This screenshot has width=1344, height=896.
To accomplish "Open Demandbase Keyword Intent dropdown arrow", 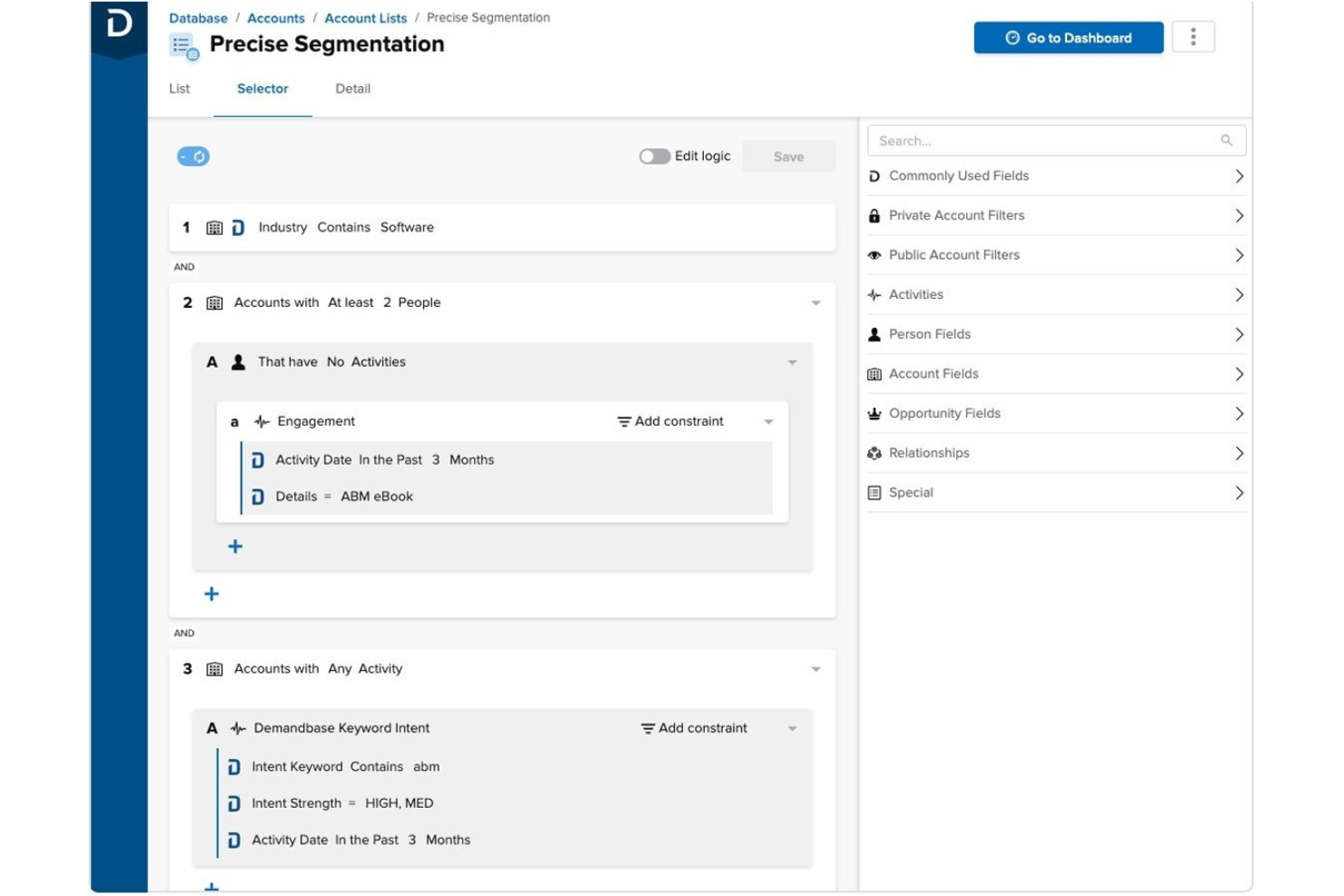I will tap(792, 729).
